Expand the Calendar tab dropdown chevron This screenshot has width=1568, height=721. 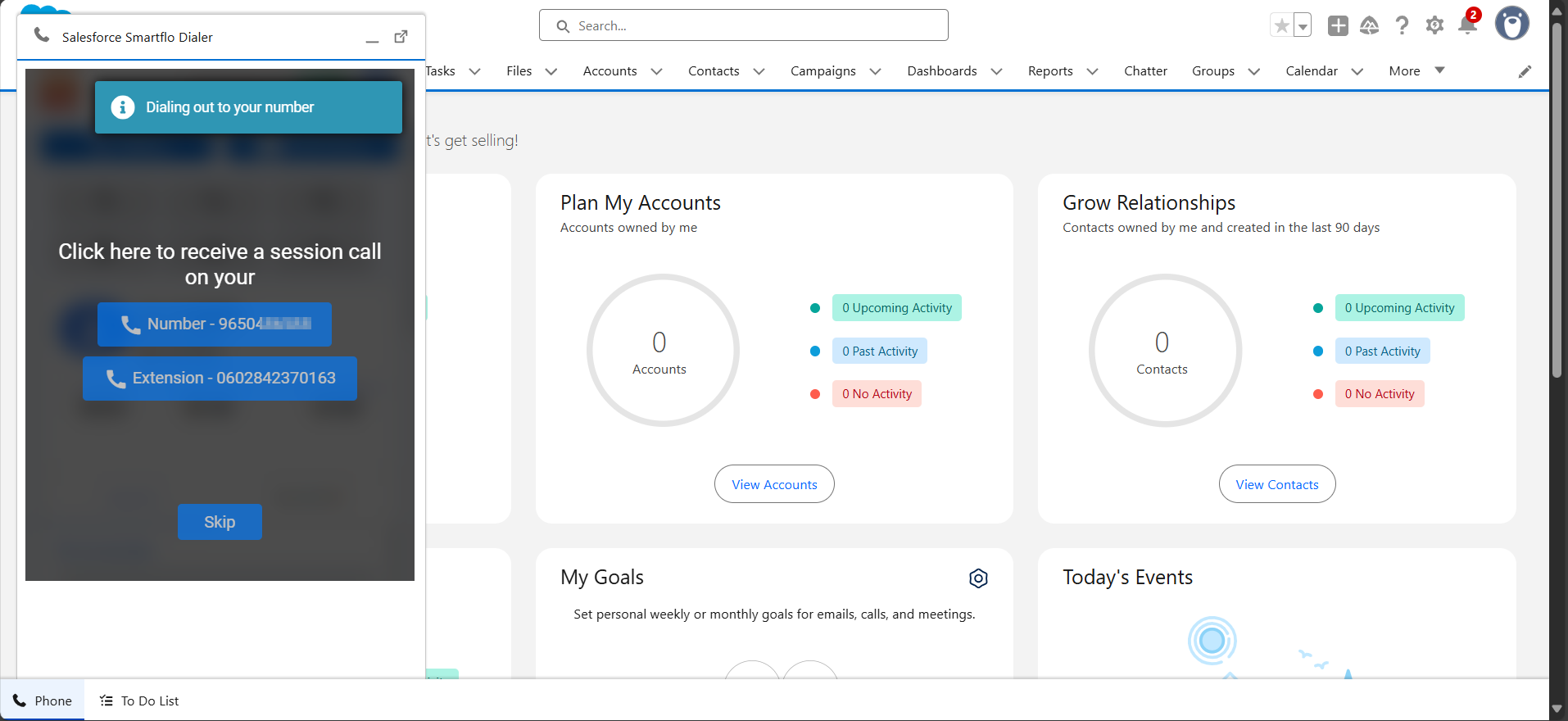tap(1357, 71)
